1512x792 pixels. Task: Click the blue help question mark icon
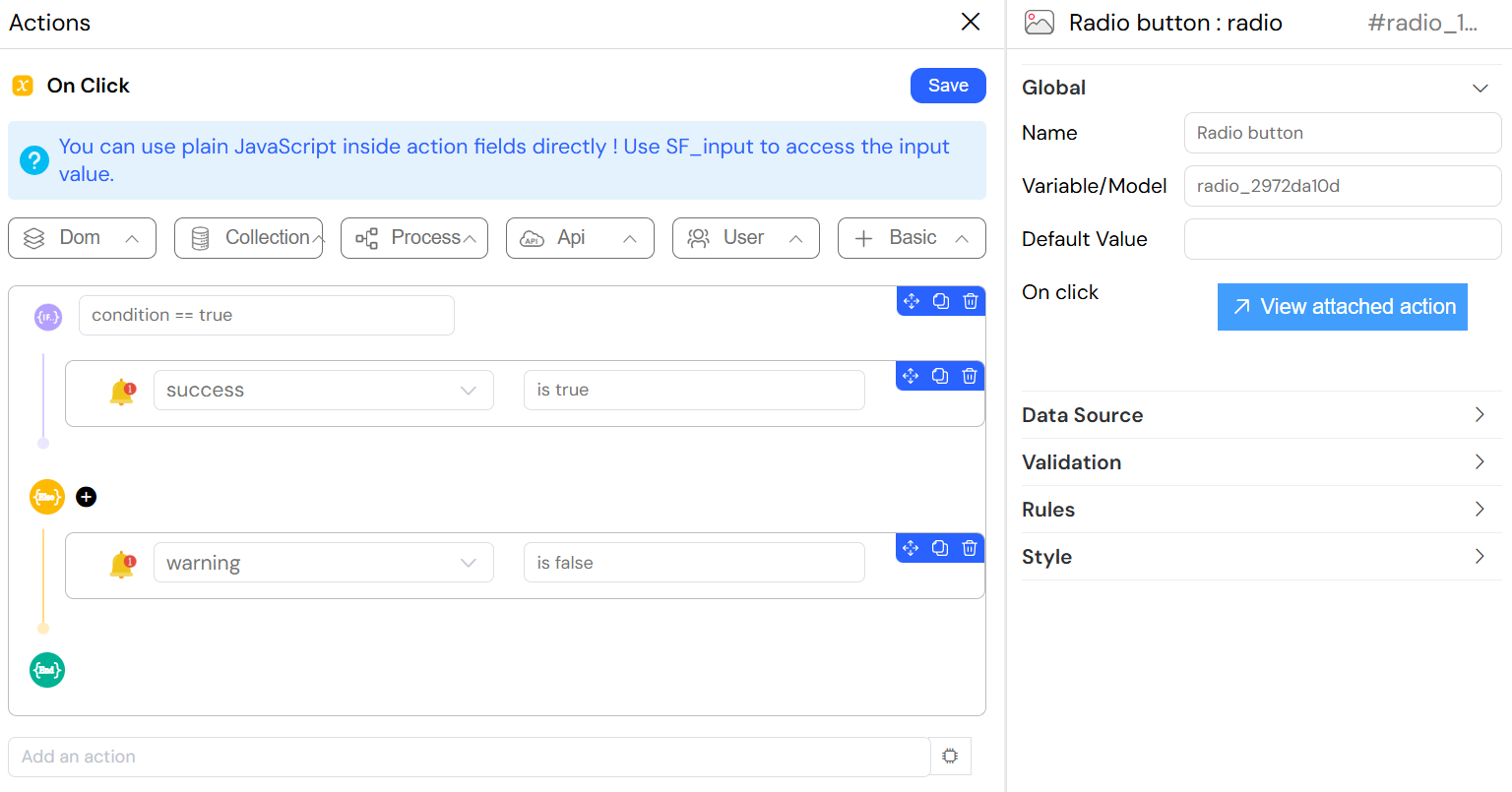[34, 160]
